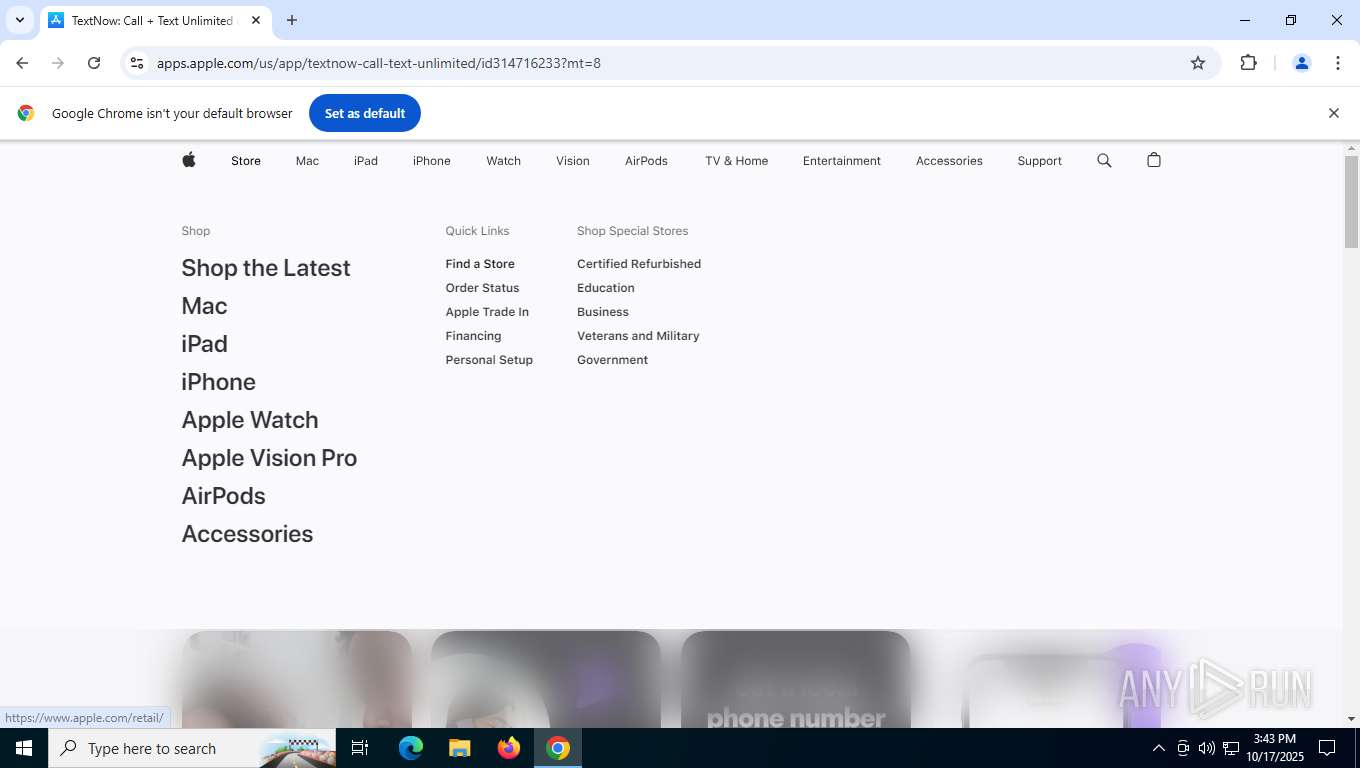The width and height of the screenshot is (1360, 768).
Task: Click Shop the Latest link
Action: pyautogui.click(x=266, y=268)
